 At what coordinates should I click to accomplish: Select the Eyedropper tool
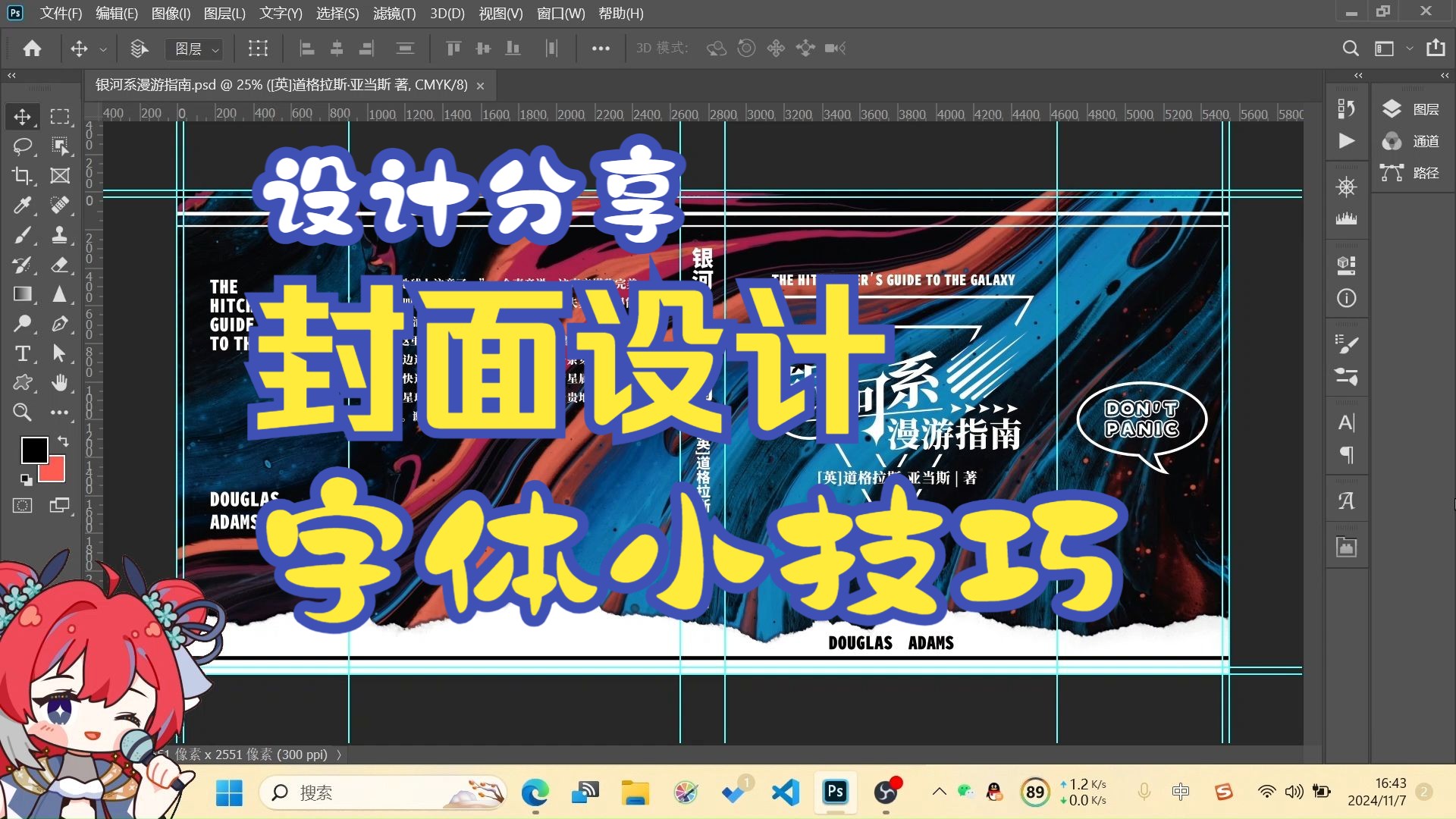pyautogui.click(x=22, y=205)
